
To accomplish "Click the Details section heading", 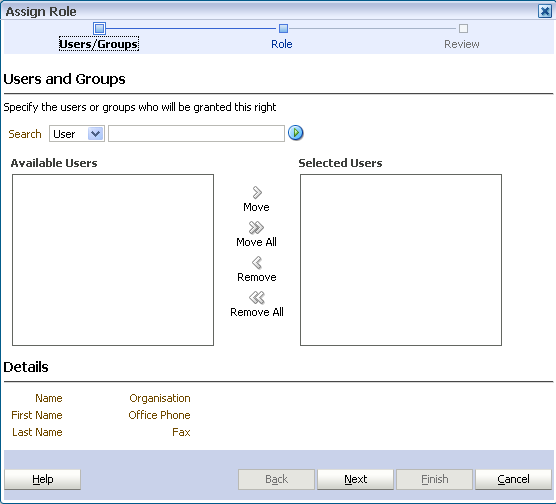I will (26, 367).
